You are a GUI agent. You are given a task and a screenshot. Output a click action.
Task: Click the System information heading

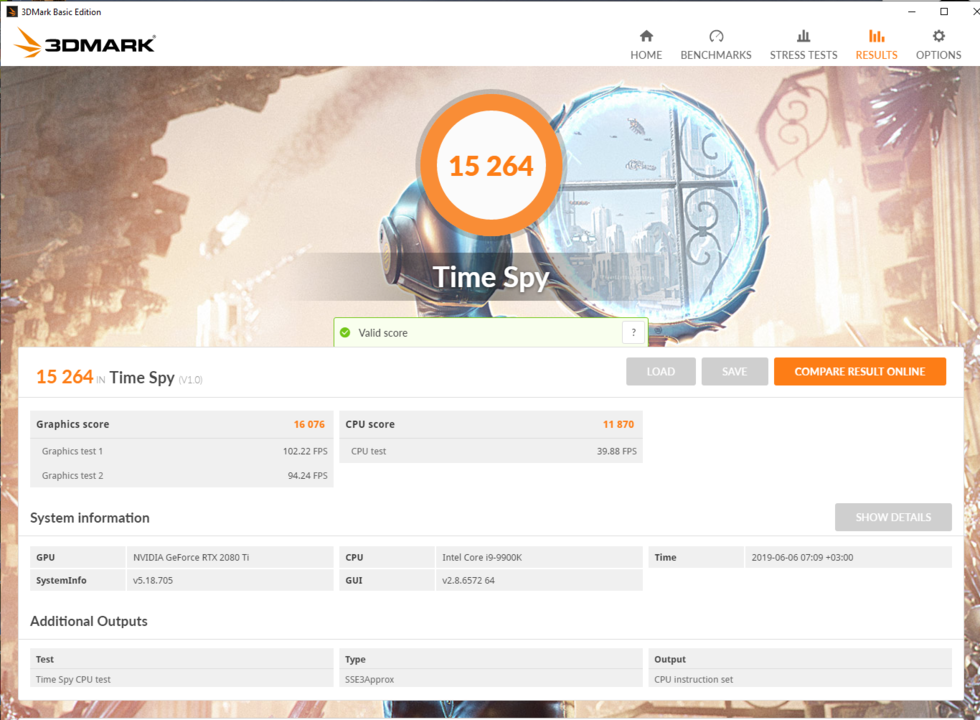pyautogui.click(x=90, y=518)
